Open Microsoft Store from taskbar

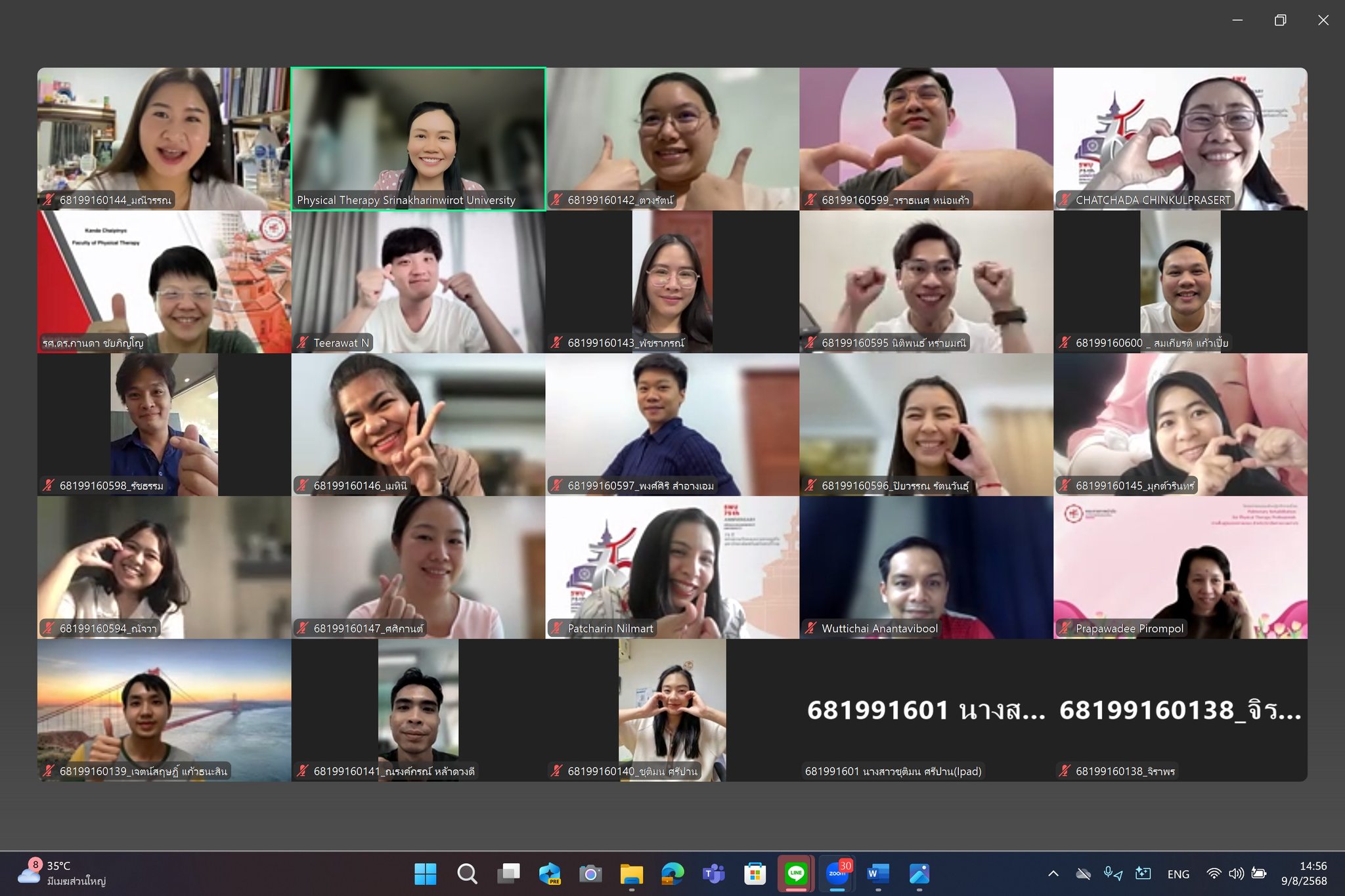pos(755,874)
